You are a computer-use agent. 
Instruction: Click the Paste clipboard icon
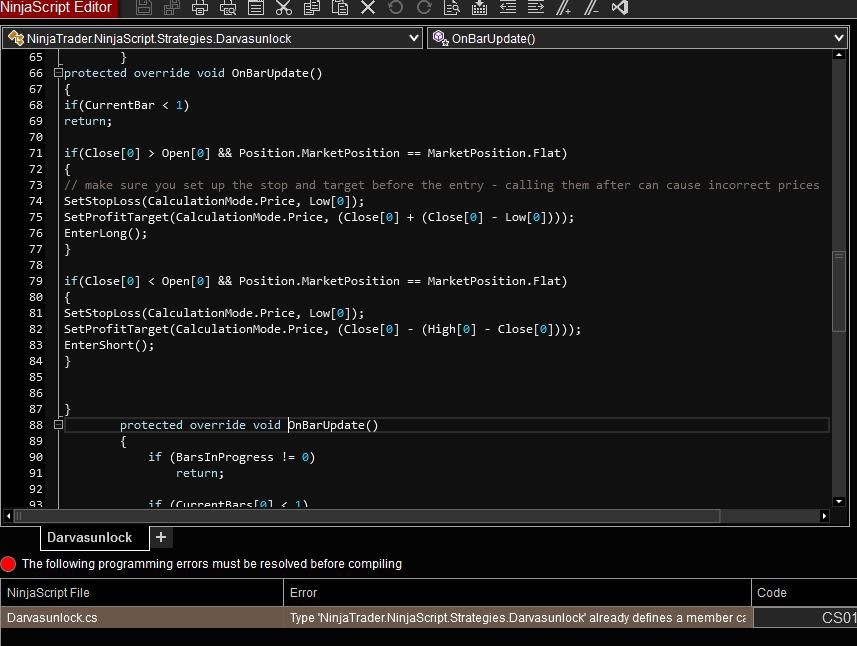point(340,8)
